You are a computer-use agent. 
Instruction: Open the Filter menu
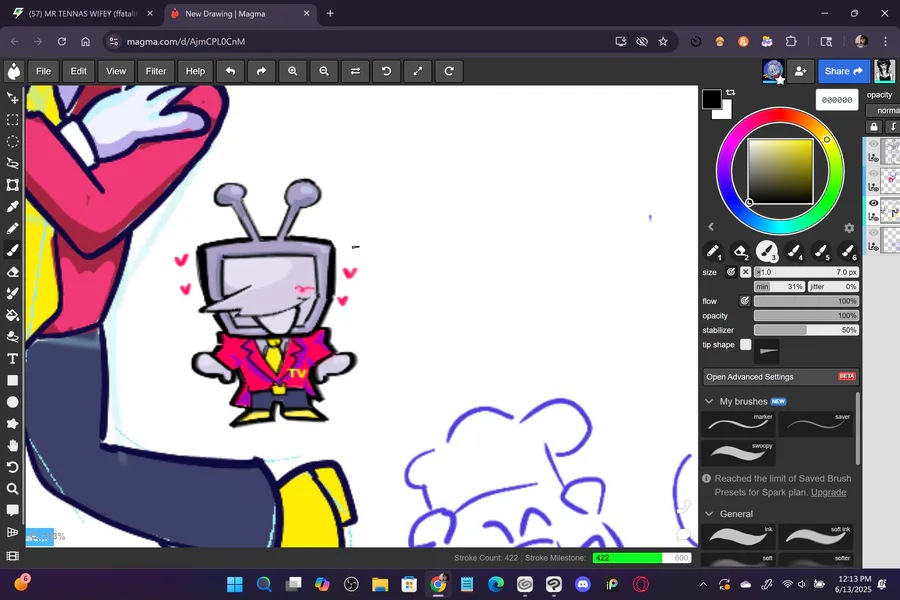[156, 71]
